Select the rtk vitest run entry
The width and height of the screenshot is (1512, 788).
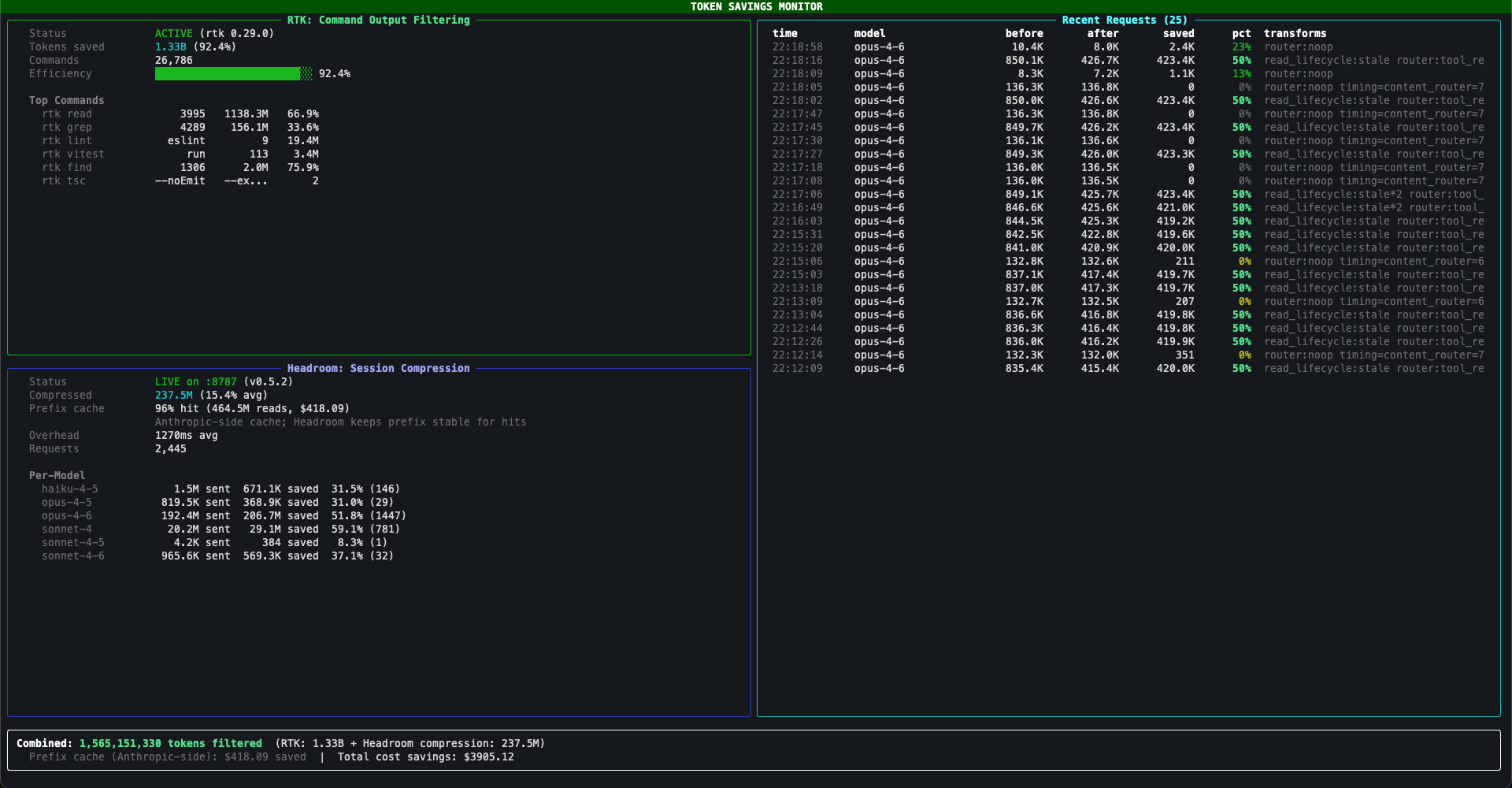(x=73, y=154)
